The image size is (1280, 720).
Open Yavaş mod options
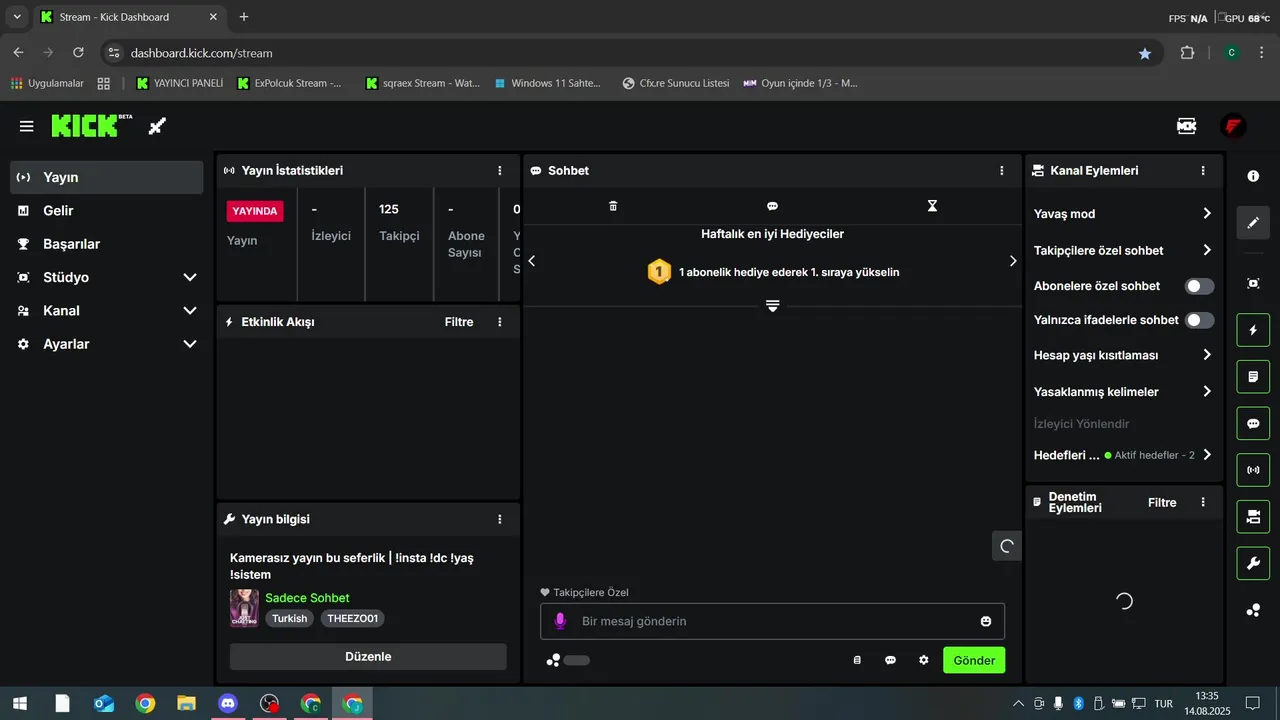[x=1124, y=213]
